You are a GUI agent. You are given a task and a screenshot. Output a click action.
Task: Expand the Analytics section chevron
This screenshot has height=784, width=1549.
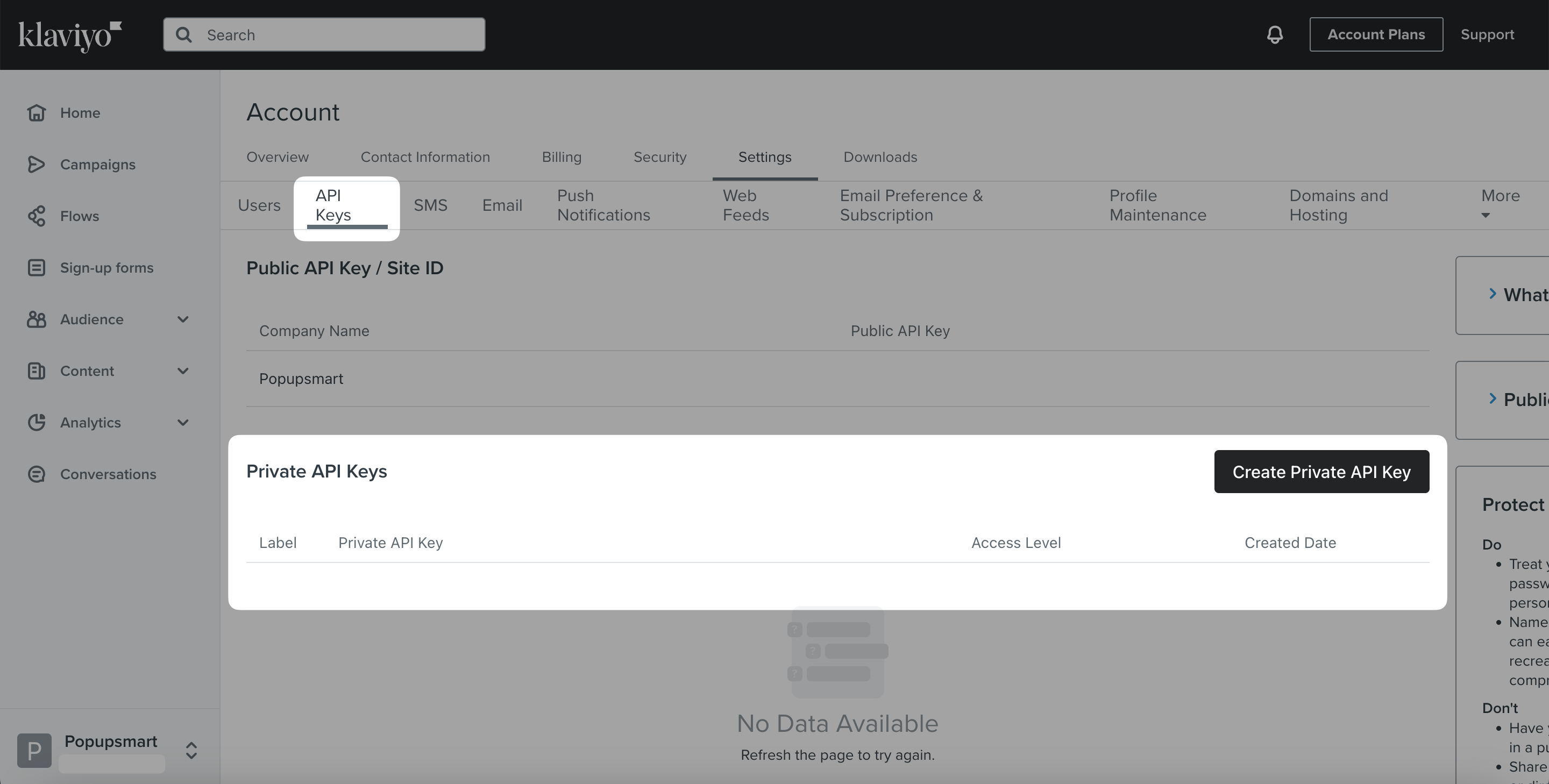point(183,423)
